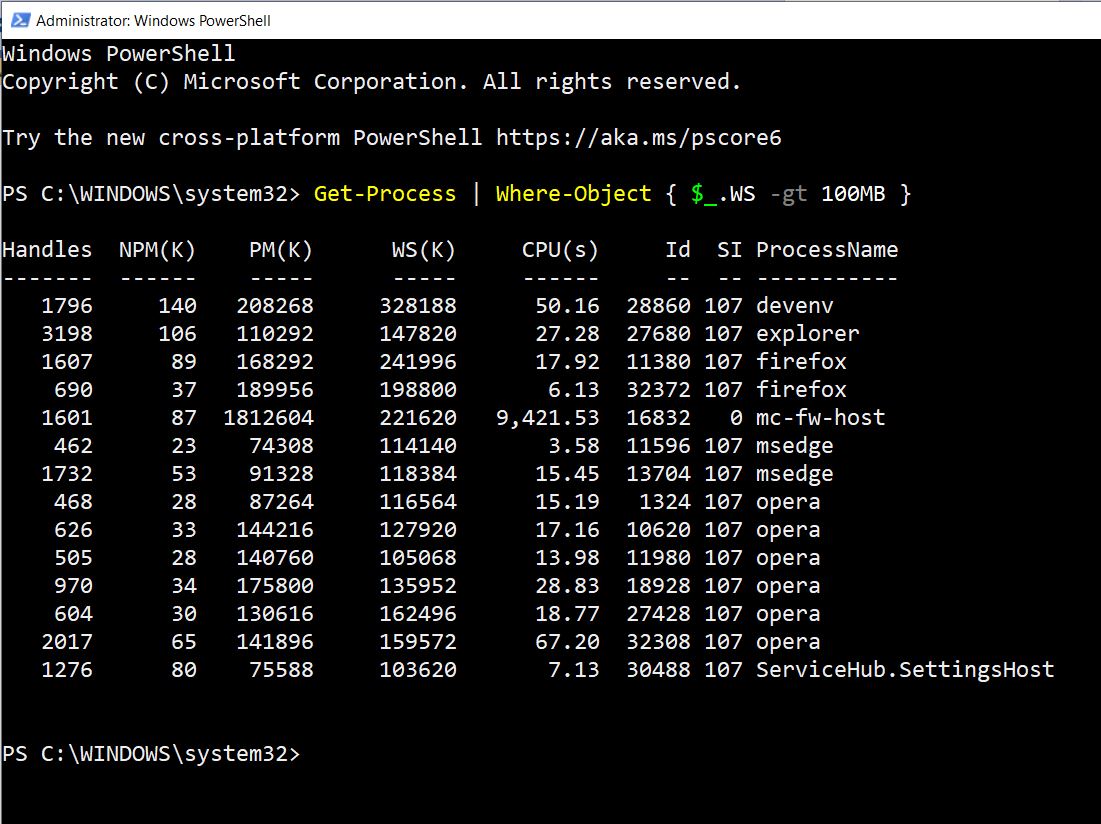Image resolution: width=1101 pixels, height=824 pixels.
Task: Click the CPU value 9,421.53
Action: click(547, 418)
